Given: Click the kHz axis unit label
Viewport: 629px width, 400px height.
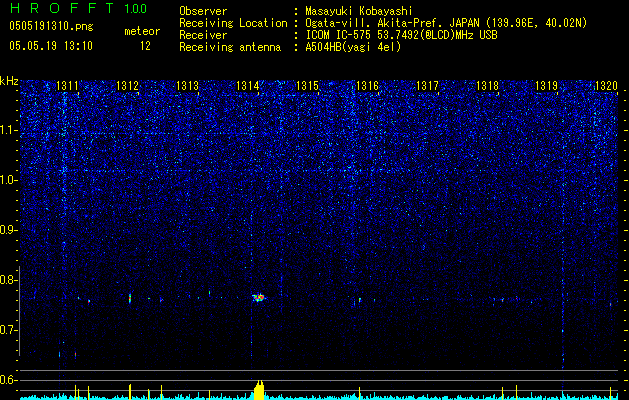Looking at the screenshot, I should (x=9, y=81).
